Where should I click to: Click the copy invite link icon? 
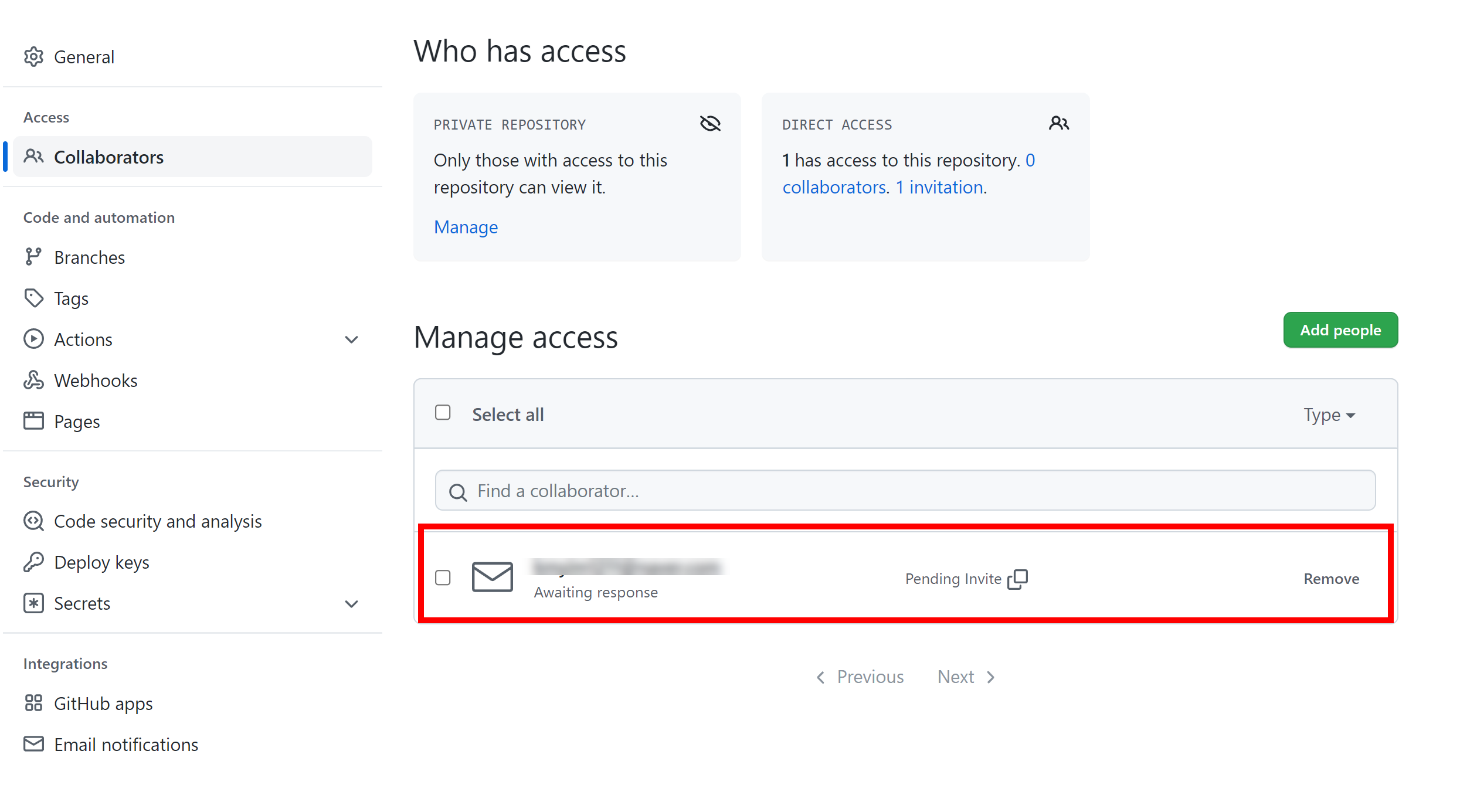click(x=1017, y=579)
